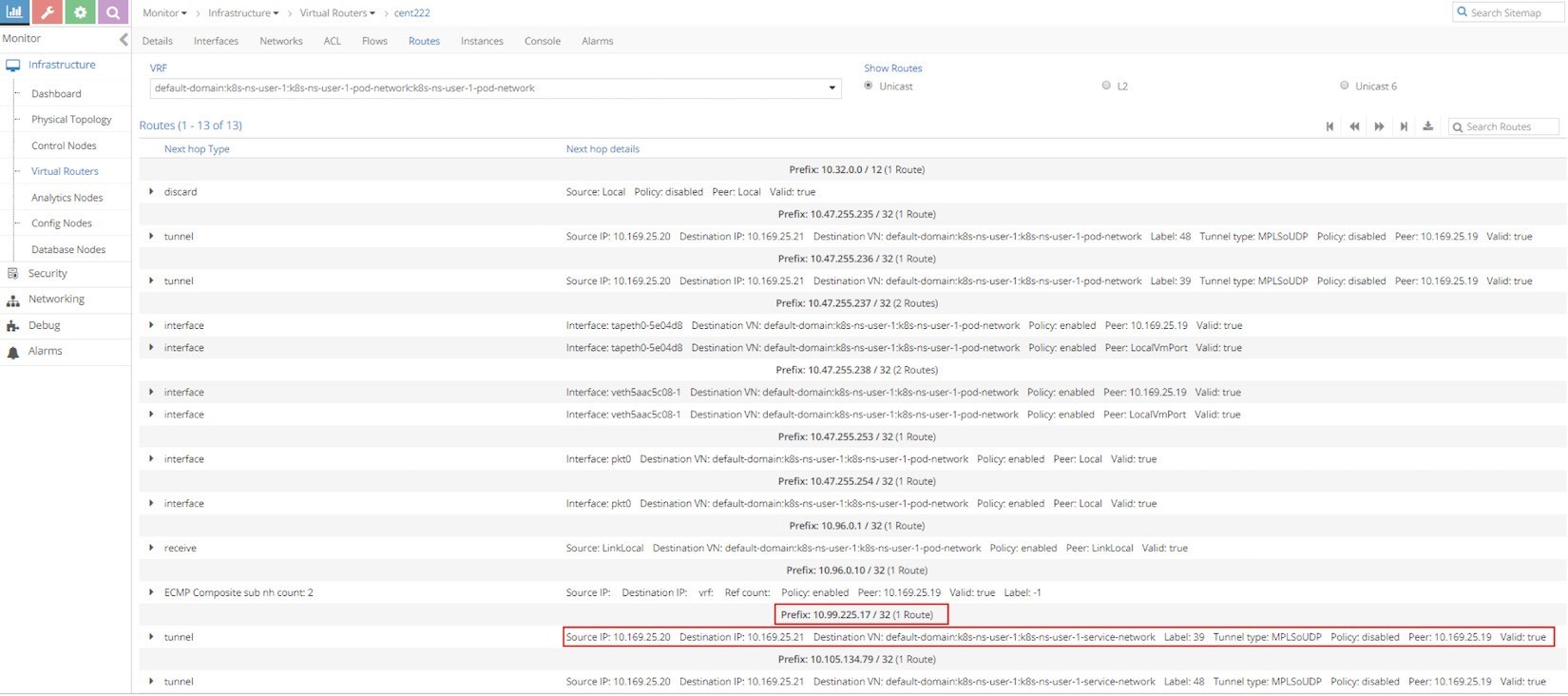Switch to the Flows tab
Image resolution: width=1568 pixels, height=696 pixels.
(x=374, y=41)
